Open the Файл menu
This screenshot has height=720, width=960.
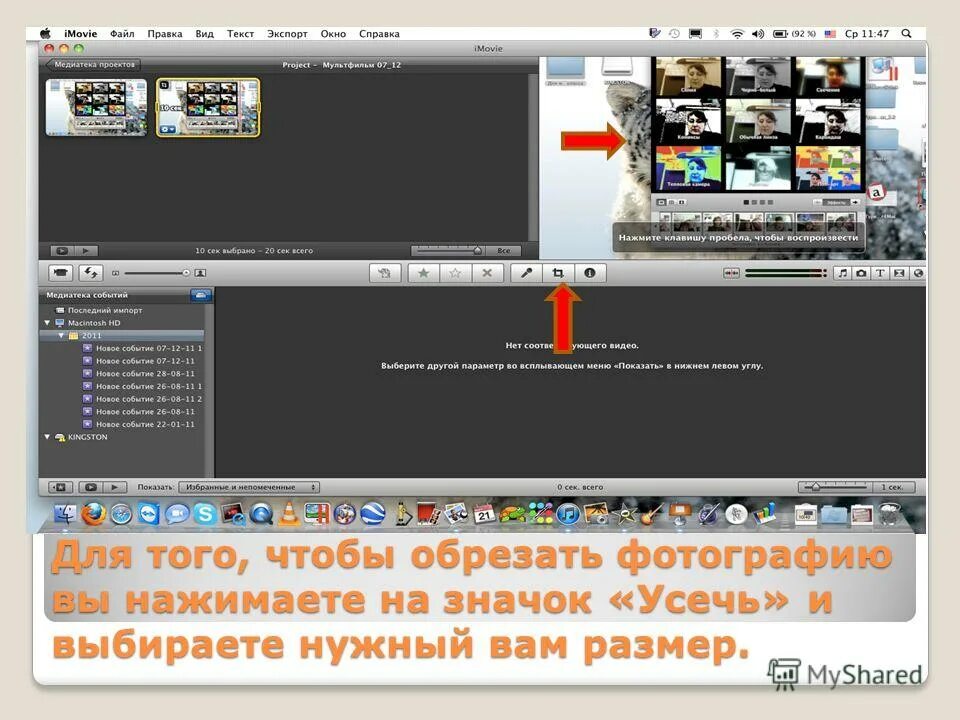pos(122,34)
